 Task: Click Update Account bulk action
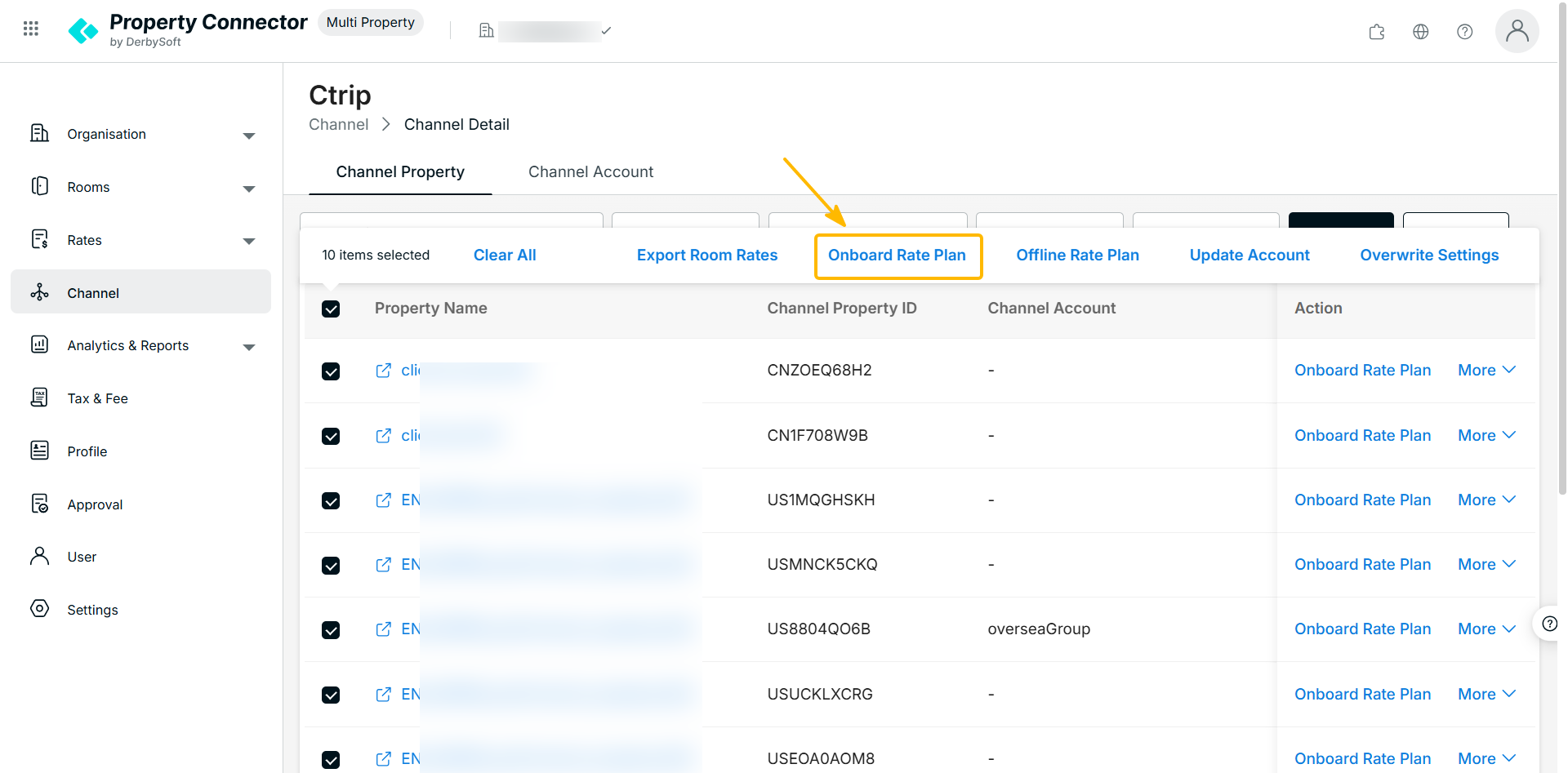coord(1249,255)
